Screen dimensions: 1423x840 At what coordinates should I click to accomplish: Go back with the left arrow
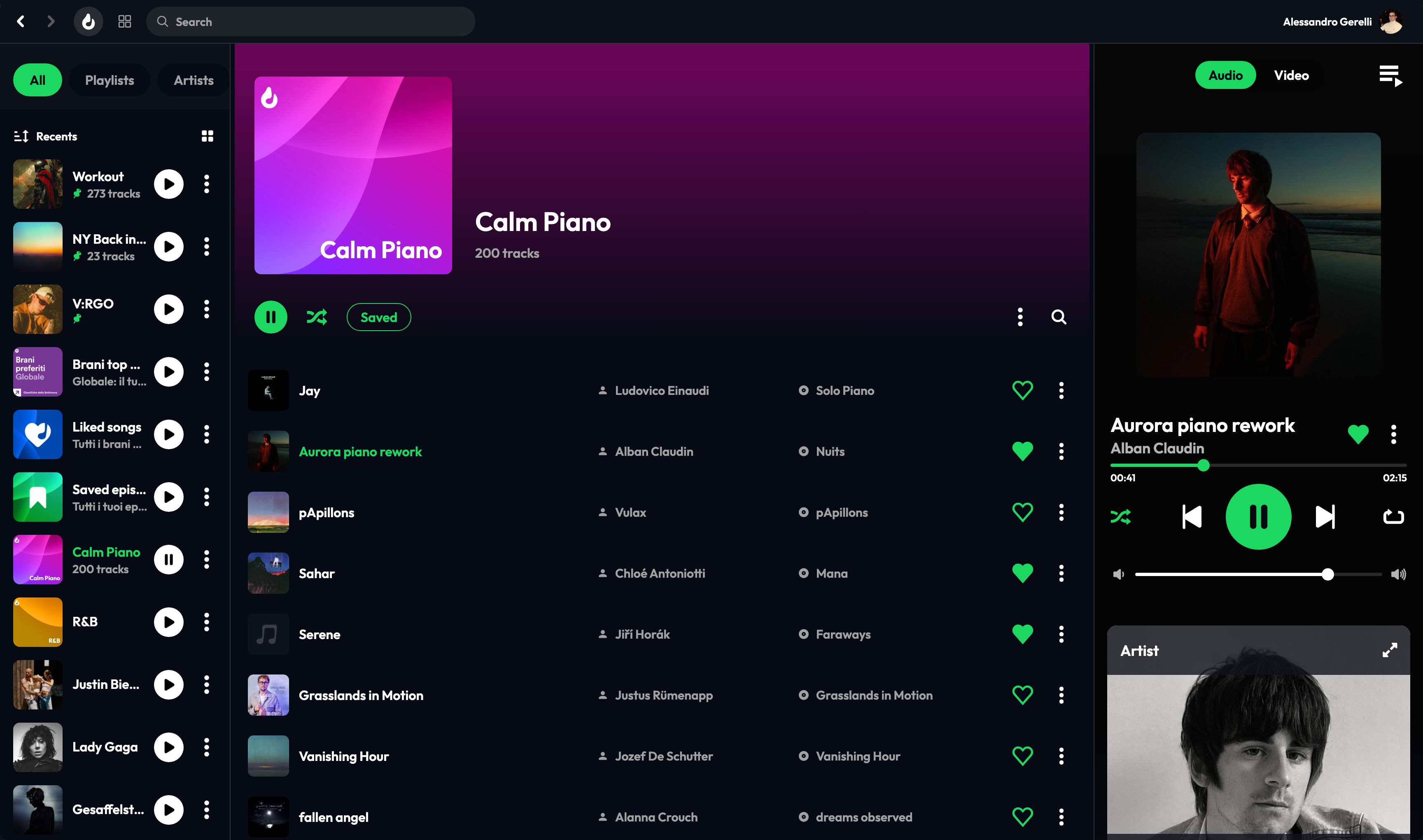(21, 21)
